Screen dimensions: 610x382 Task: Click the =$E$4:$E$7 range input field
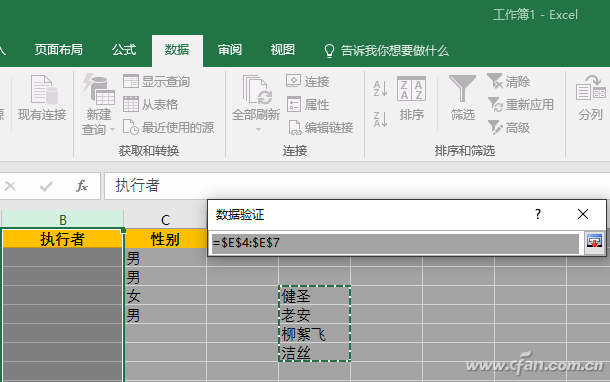(395, 243)
